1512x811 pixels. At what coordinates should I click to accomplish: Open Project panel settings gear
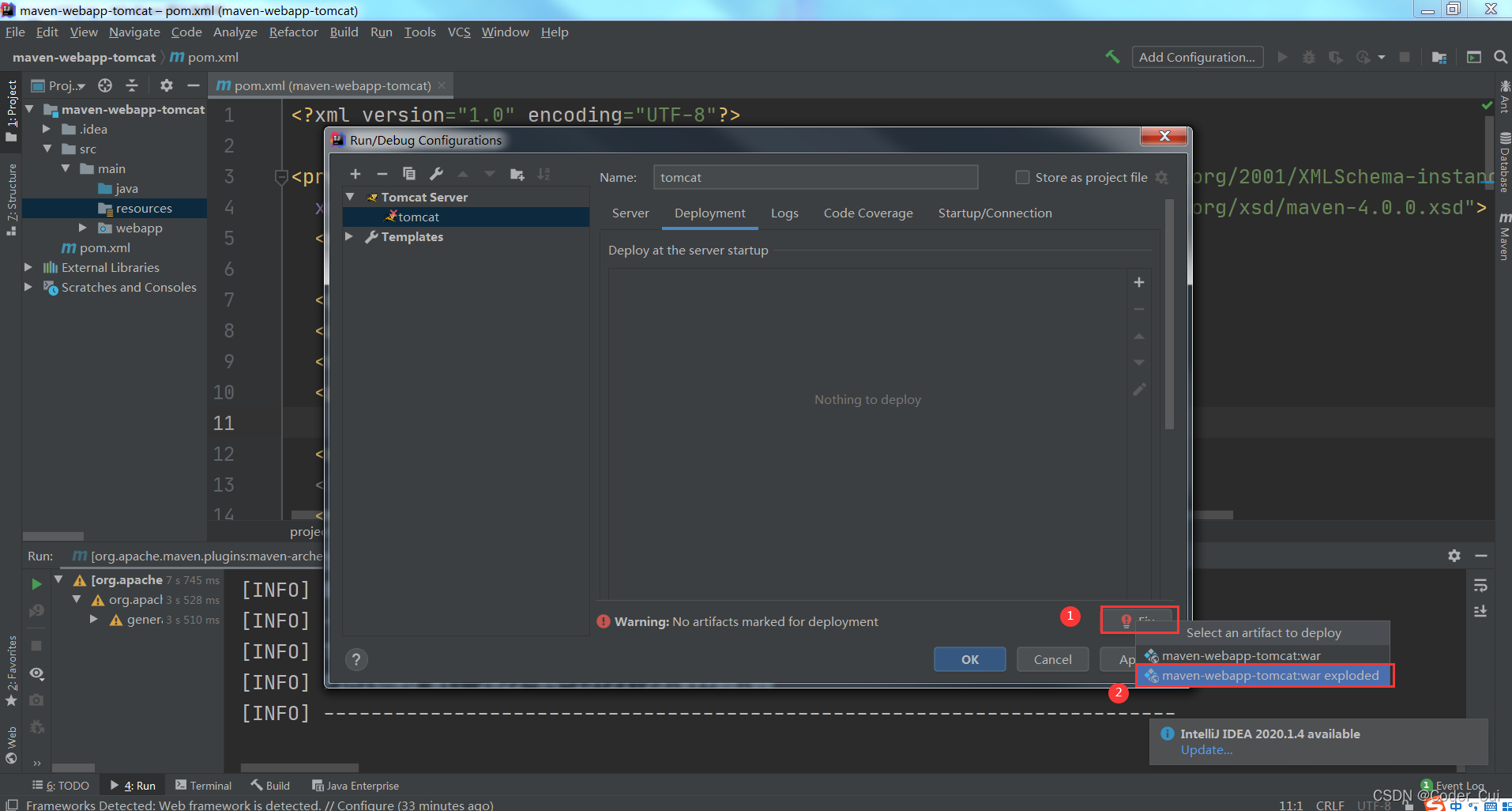[166, 85]
